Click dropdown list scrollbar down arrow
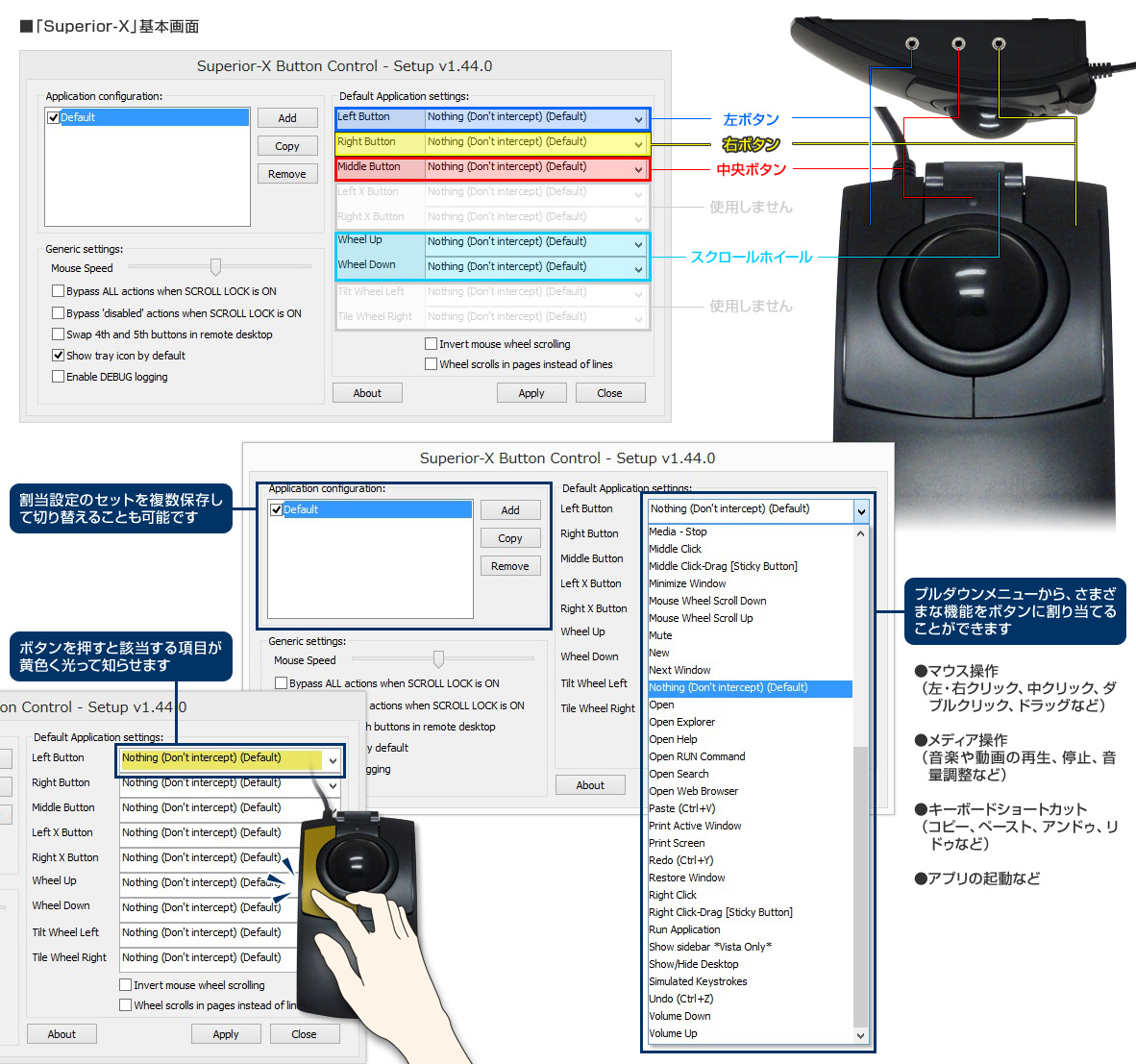 861,1036
